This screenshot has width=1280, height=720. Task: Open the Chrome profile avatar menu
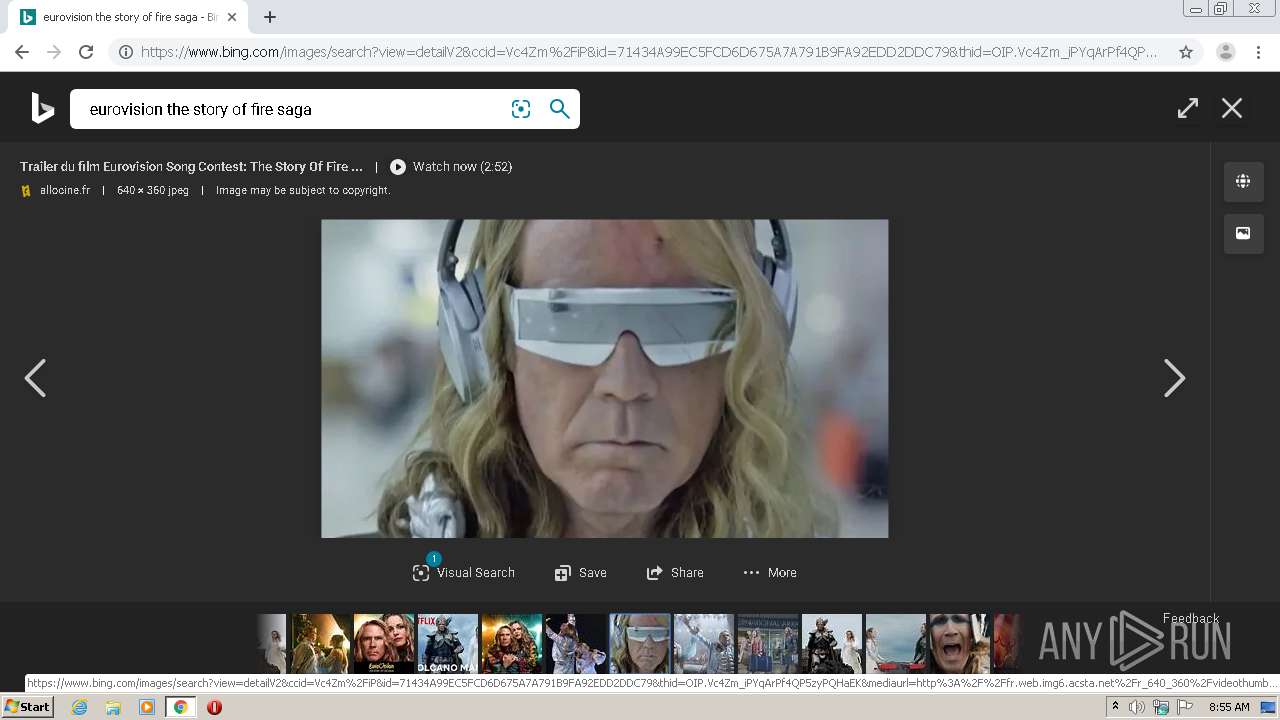(x=1226, y=52)
